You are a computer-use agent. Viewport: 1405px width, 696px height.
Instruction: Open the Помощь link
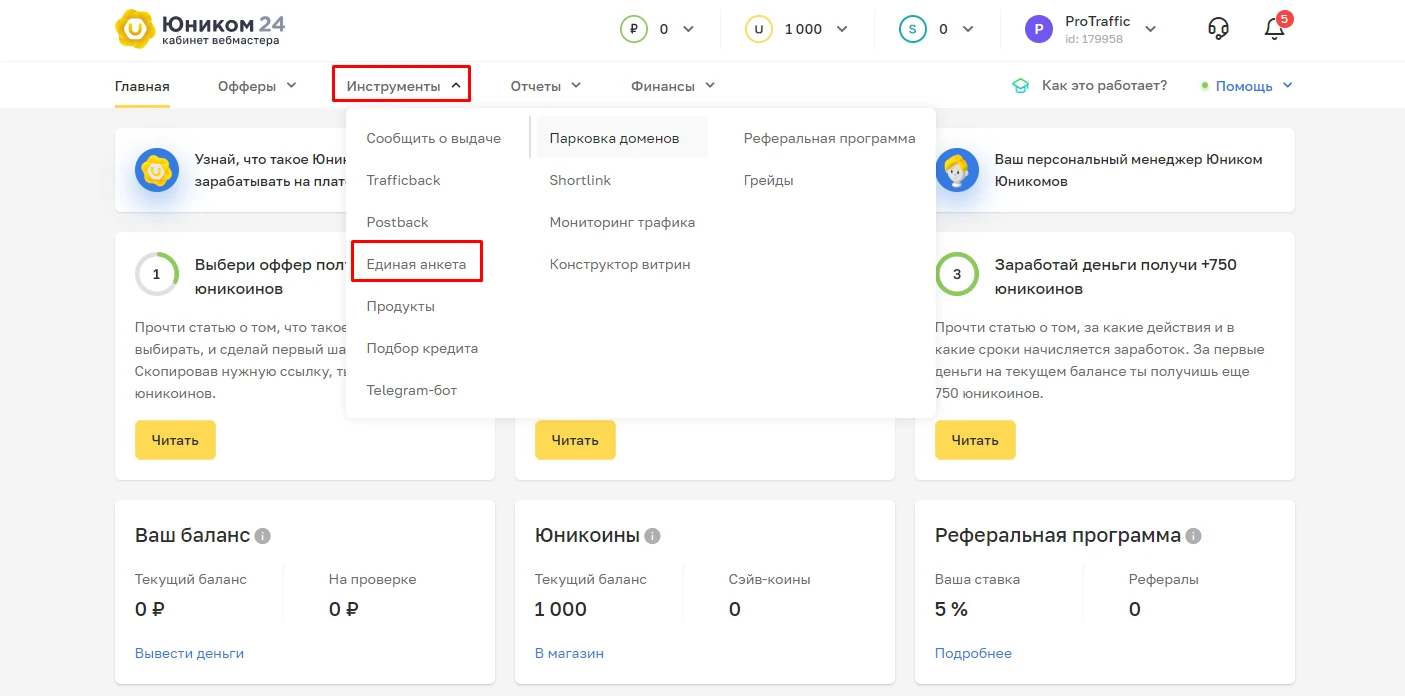click(1244, 86)
